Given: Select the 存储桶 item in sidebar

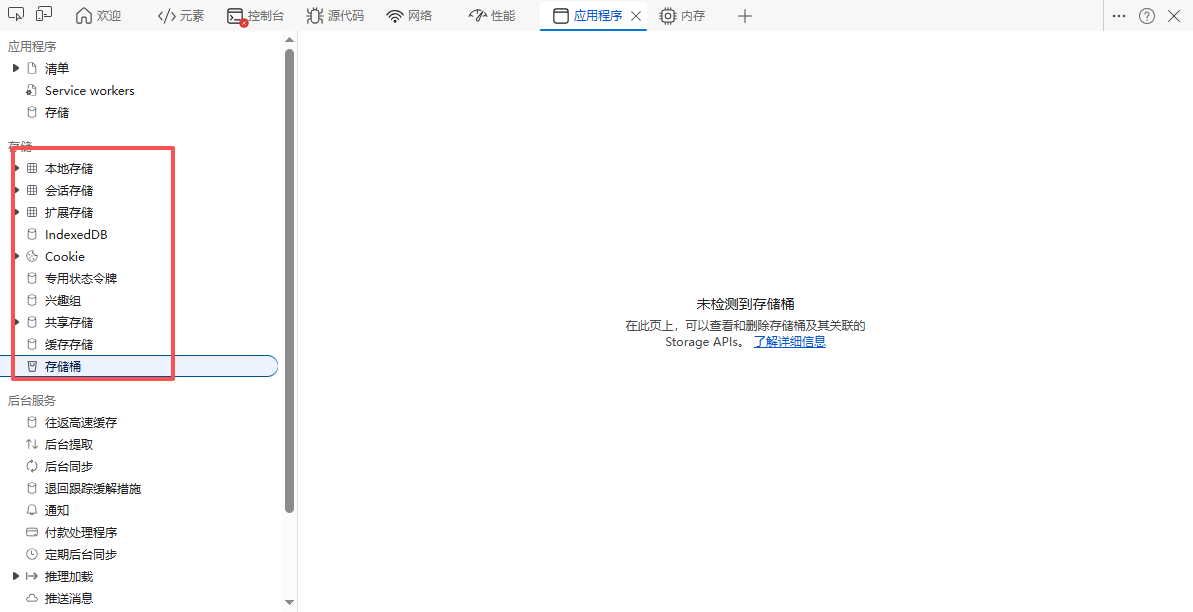Looking at the screenshot, I should [x=63, y=367].
